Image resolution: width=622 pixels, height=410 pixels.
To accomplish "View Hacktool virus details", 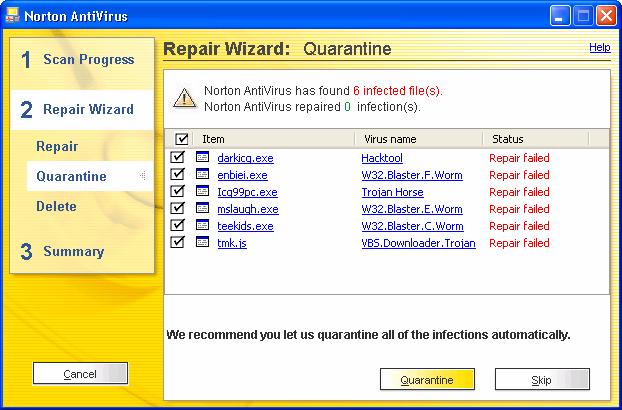I will (x=382, y=158).
